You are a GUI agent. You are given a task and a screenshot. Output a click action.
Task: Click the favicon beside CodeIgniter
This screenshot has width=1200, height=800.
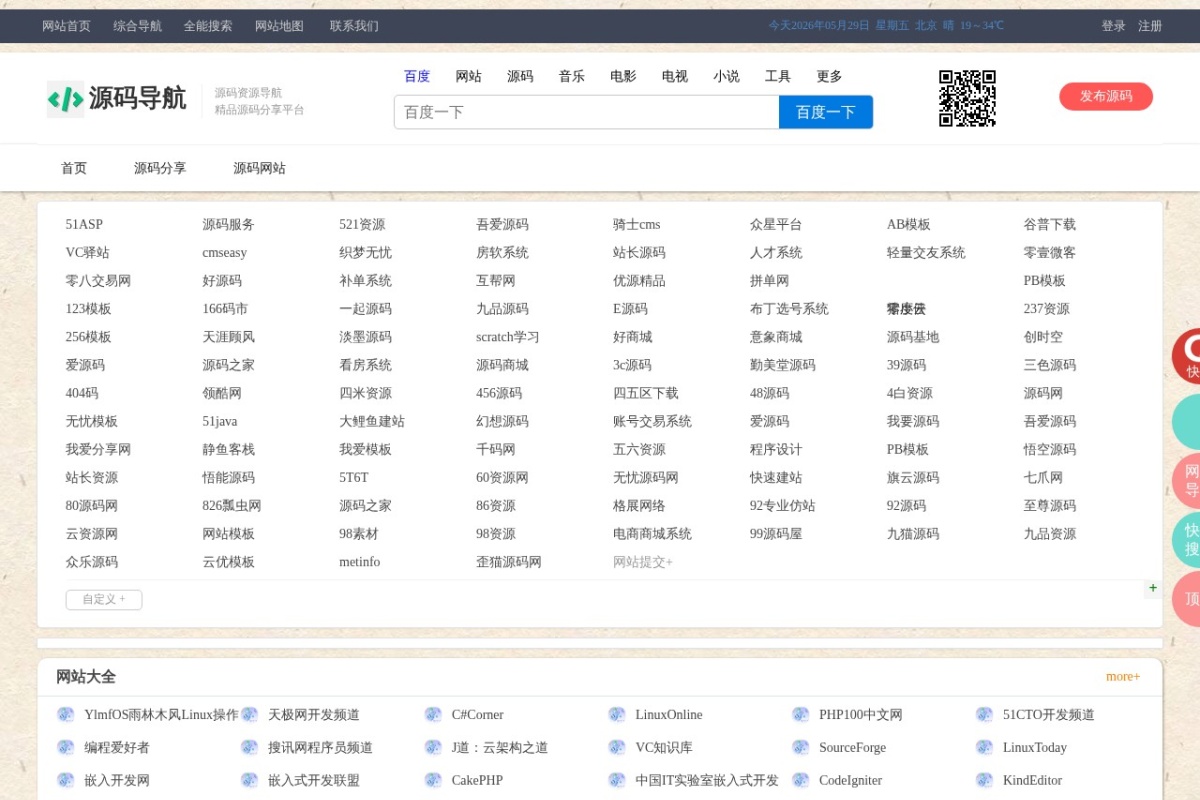pos(801,781)
